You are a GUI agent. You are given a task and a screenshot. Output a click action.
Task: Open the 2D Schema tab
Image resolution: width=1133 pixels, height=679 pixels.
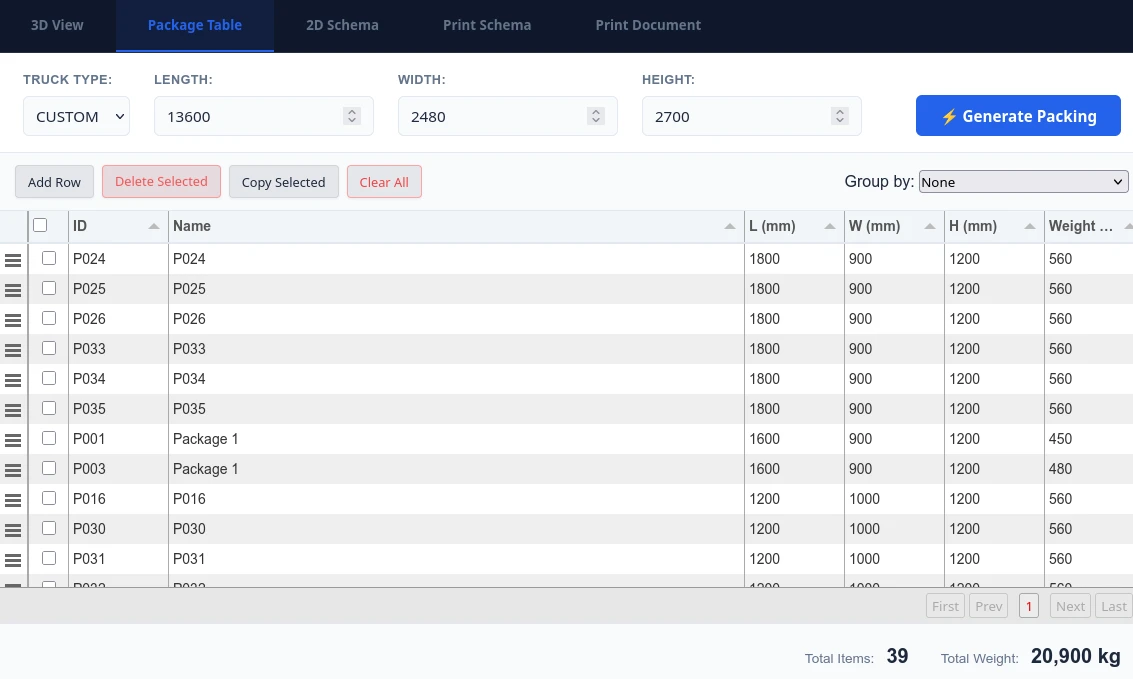click(x=342, y=25)
